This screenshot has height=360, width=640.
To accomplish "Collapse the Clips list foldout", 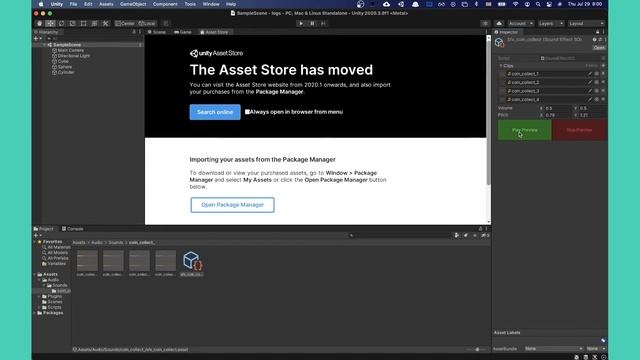I will (501, 66).
